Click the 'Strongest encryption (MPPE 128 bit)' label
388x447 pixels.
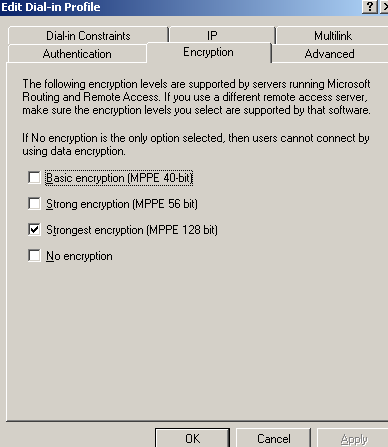[132, 230]
